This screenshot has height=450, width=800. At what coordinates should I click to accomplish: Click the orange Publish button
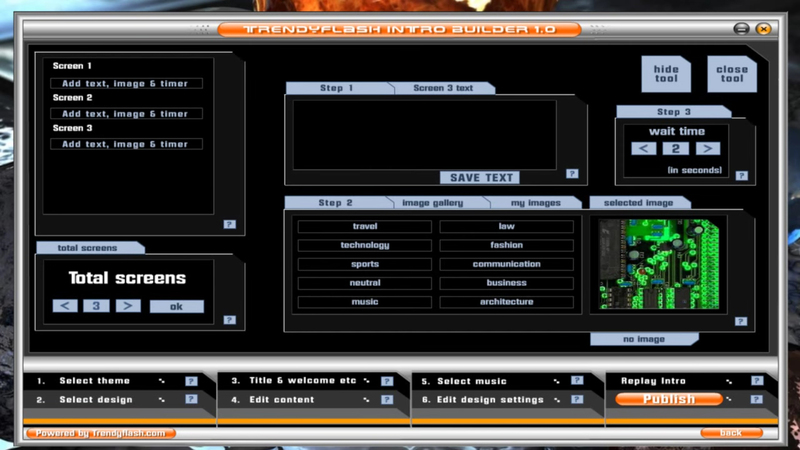point(669,399)
